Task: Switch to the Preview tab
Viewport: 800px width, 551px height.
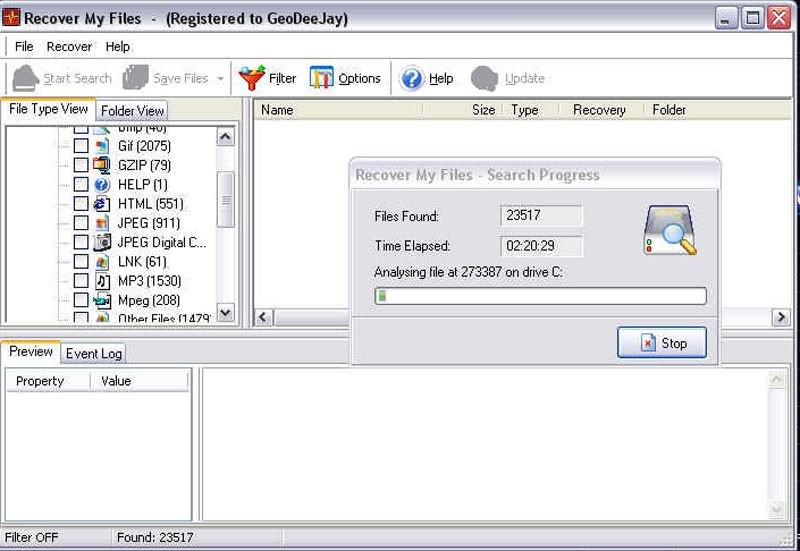Action: pyautogui.click(x=31, y=352)
